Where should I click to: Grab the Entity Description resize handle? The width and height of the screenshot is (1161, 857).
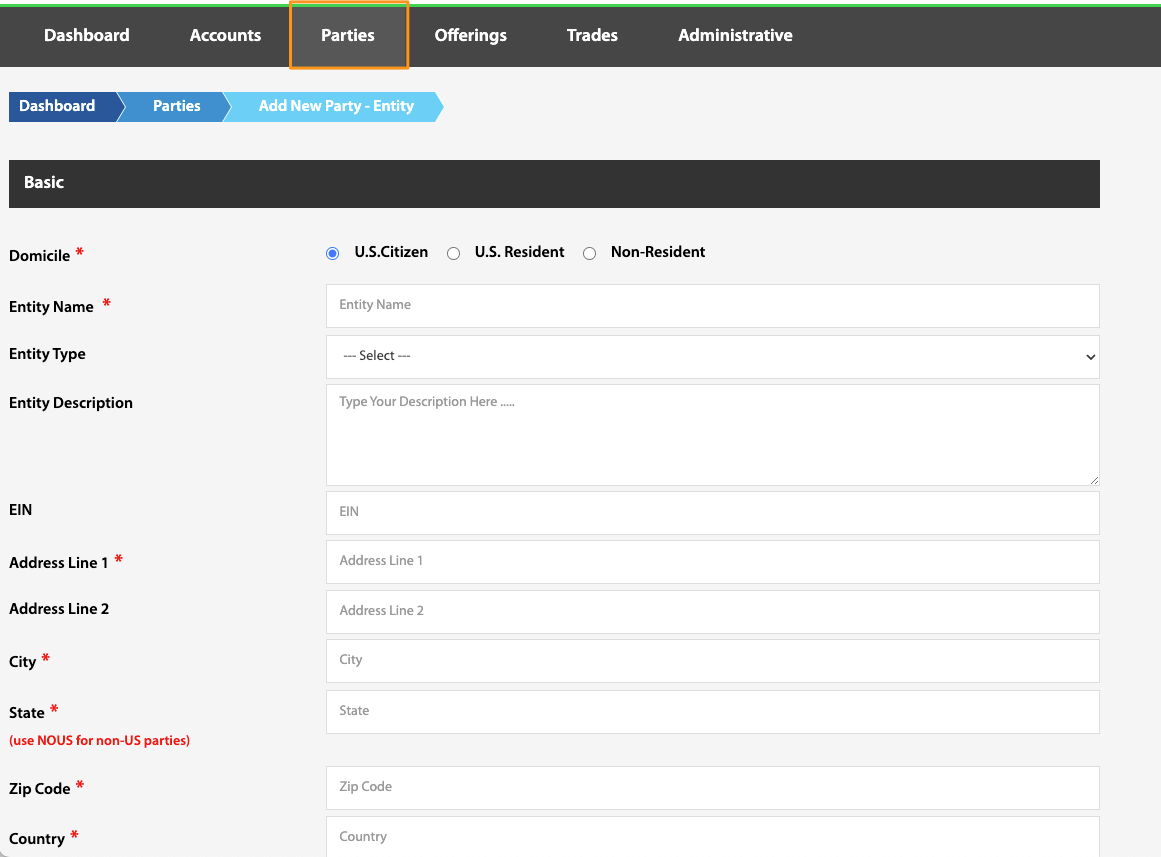pos(1094,480)
